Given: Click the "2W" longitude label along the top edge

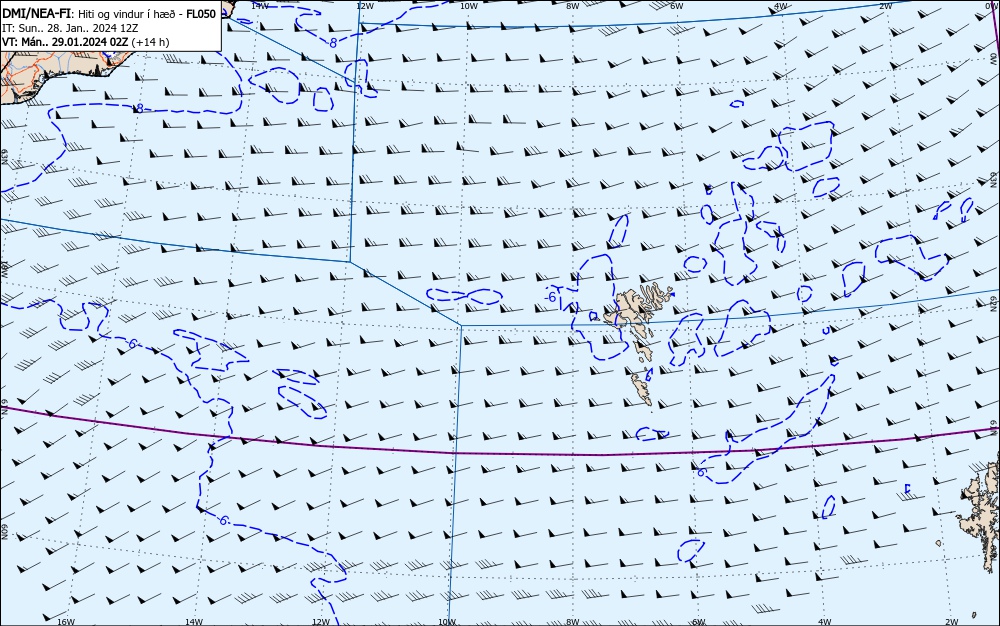Looking at the screenshot, I should click(x=885, y=6).
